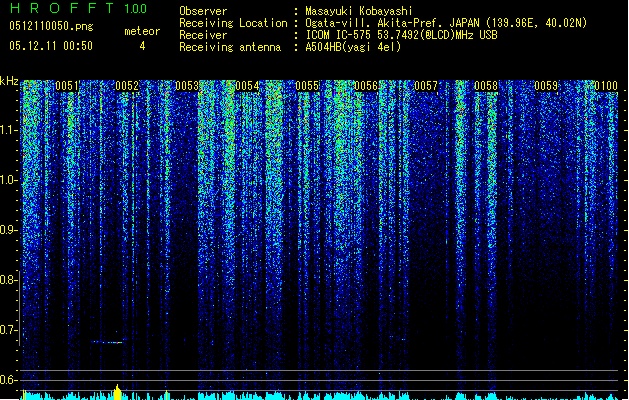Click the ICOM IC-575 receiver text
The image size is (629, 400).
tap(401, 35)
